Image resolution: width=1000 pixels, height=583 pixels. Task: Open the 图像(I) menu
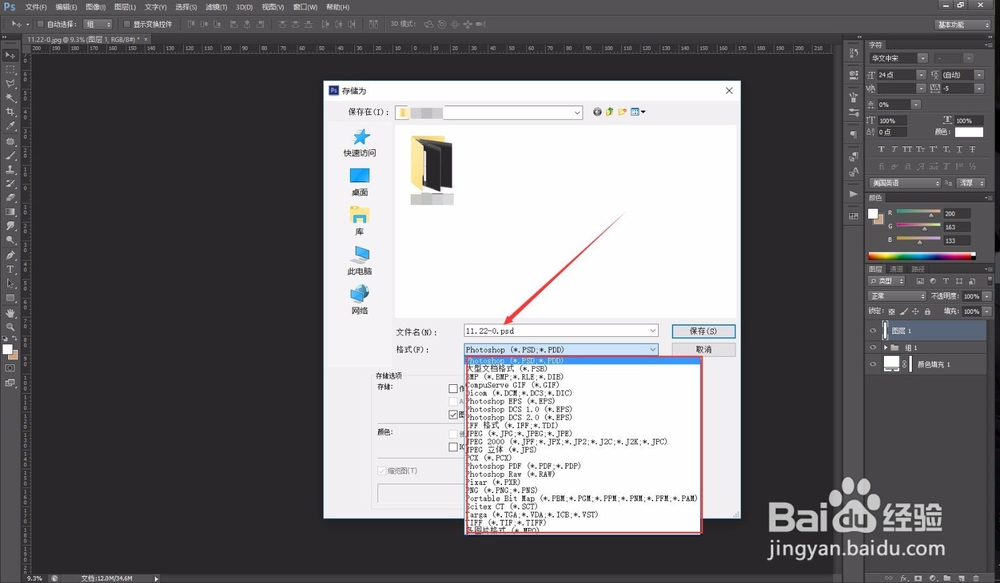[x=95, y=7]
